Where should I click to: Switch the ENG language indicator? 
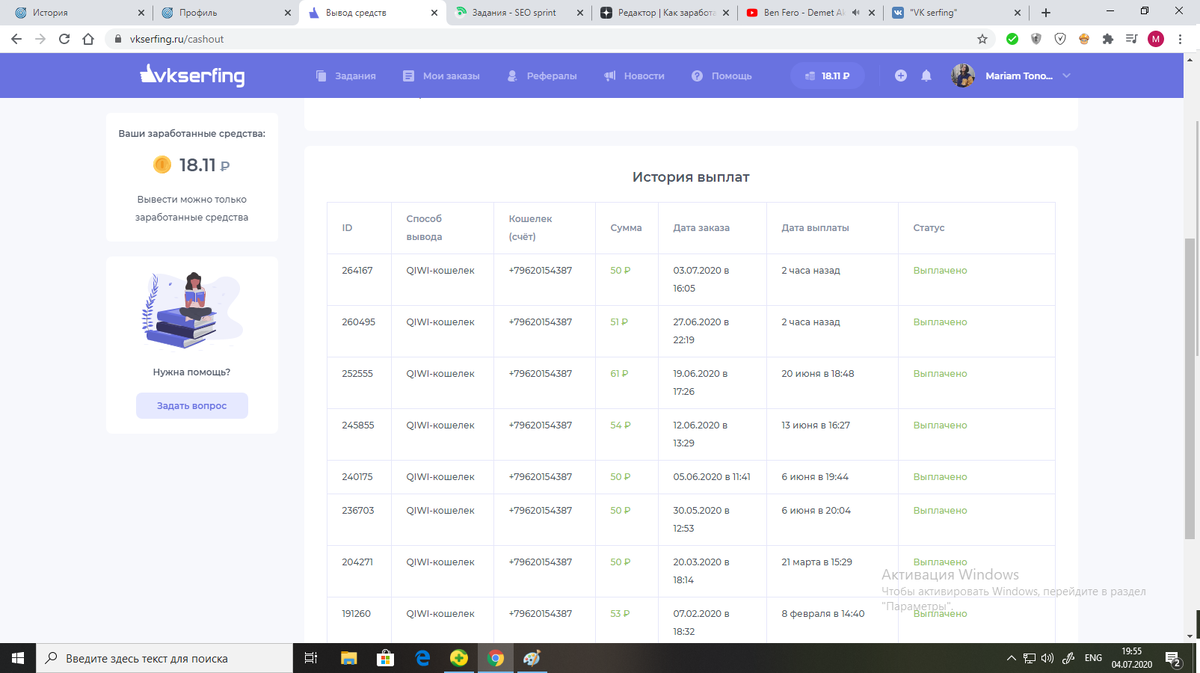[1093, 658]
